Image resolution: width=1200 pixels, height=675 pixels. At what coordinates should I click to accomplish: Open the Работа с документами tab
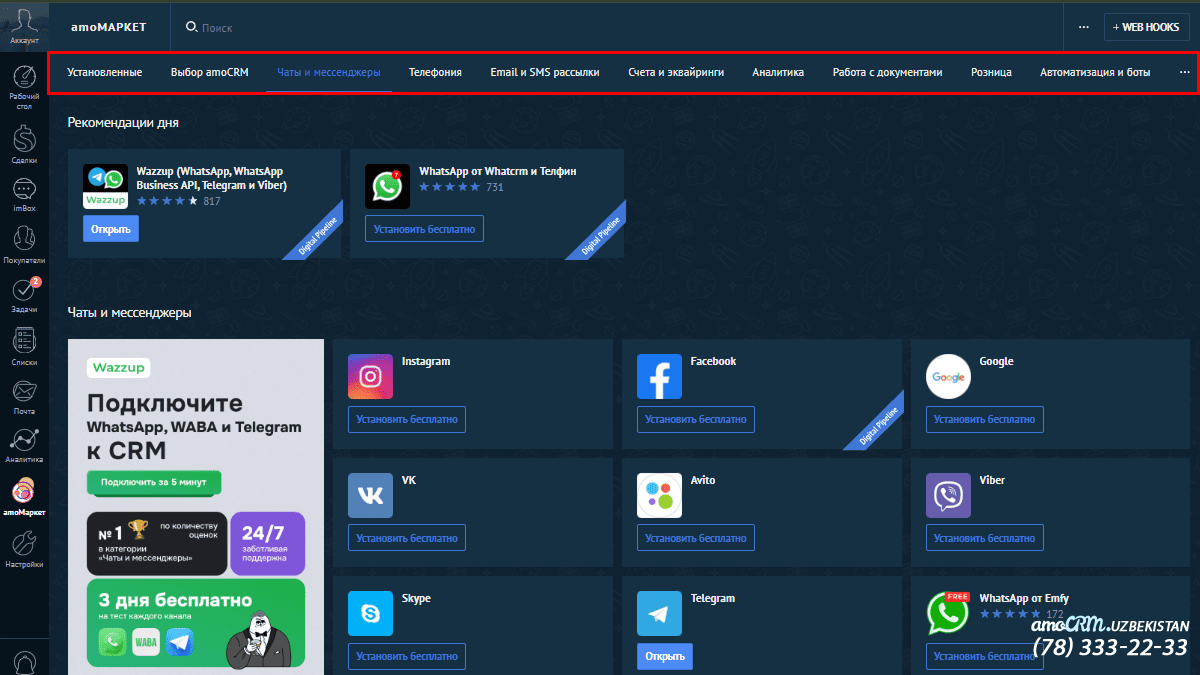click(888, 72)
